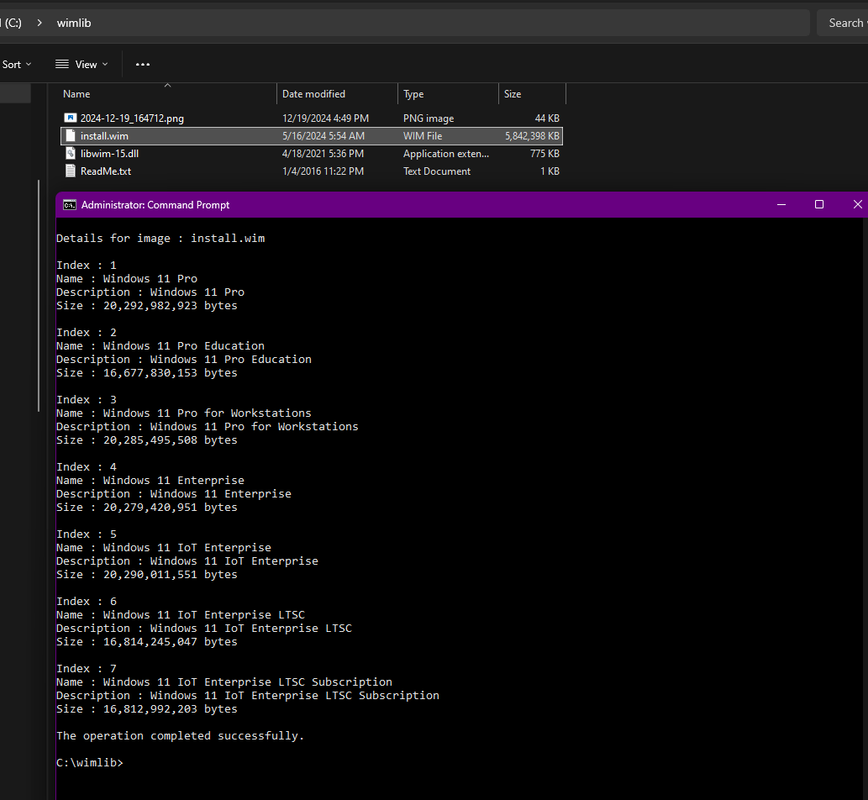This screenshot has height=800, width=868.
Task: Click the 4/18/2021 5:36 PM date cell
Action: pyautogui.click(x=323, y=154)
